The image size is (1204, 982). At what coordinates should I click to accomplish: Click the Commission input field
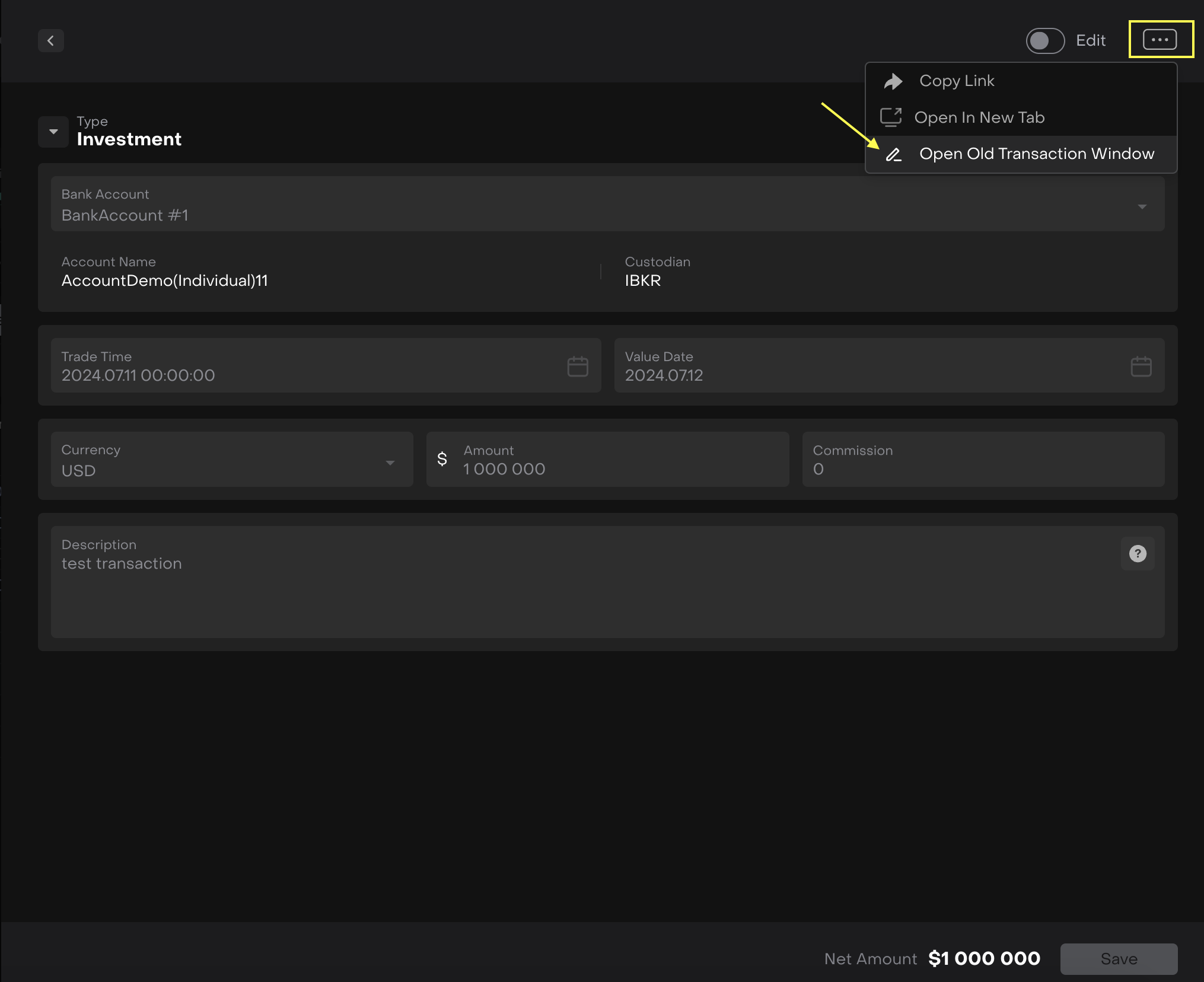pos(982,468)
